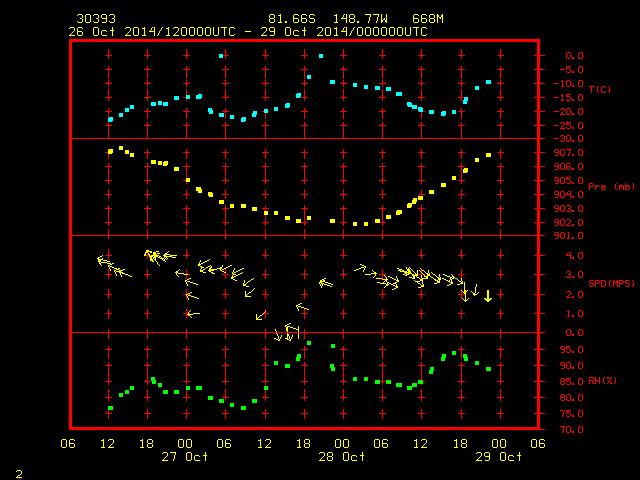This screenshot has width=640, height=480.
Task: Click the number 2 in bottom-left corner
Action: point(19,474)
